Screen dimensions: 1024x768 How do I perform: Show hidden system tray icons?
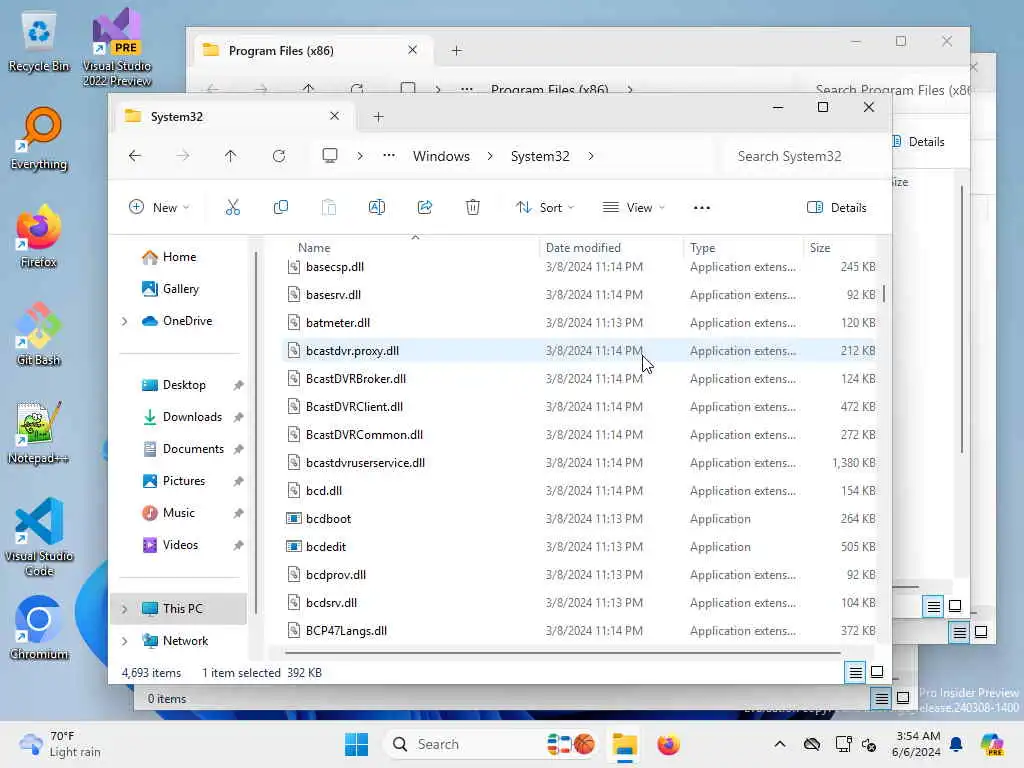pyautogui.click(x=780, y=744)
